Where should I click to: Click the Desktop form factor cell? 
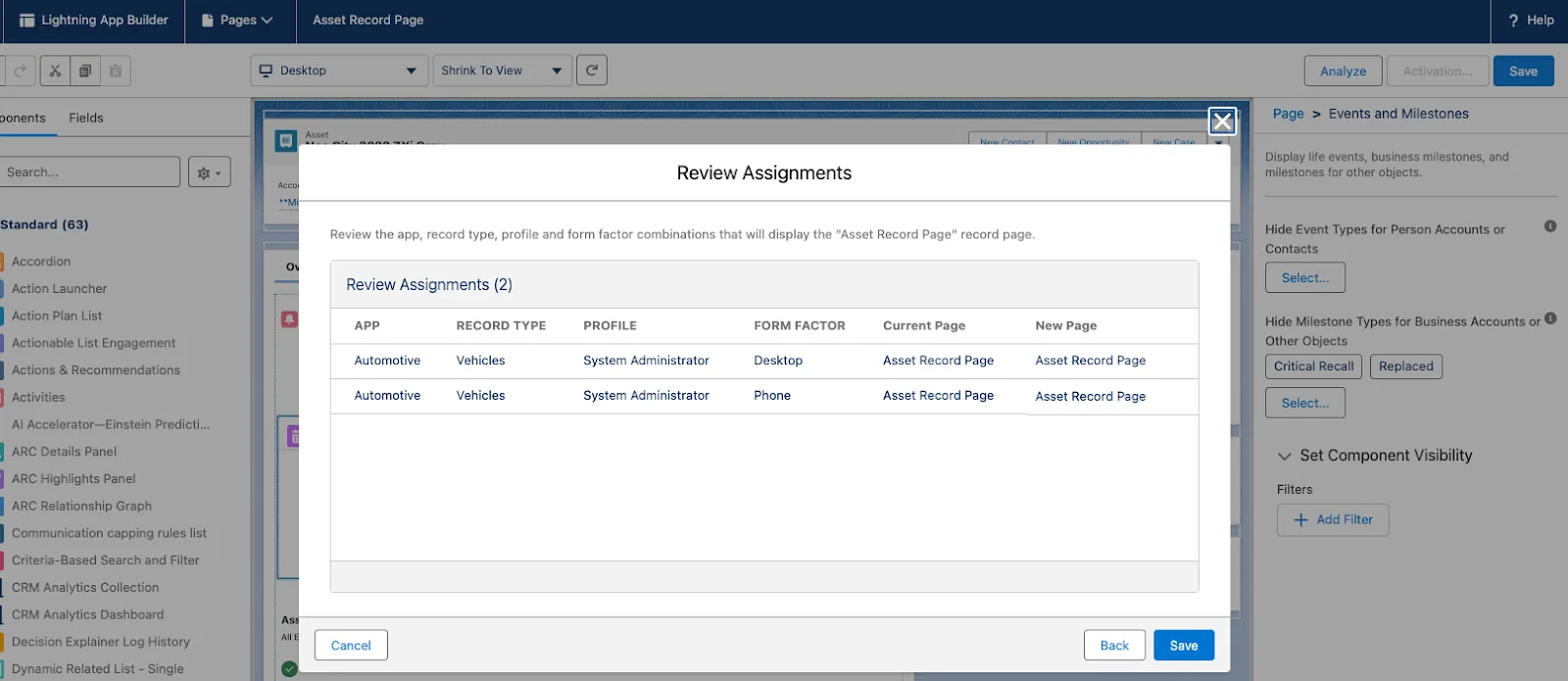click(x=778, y=361)
